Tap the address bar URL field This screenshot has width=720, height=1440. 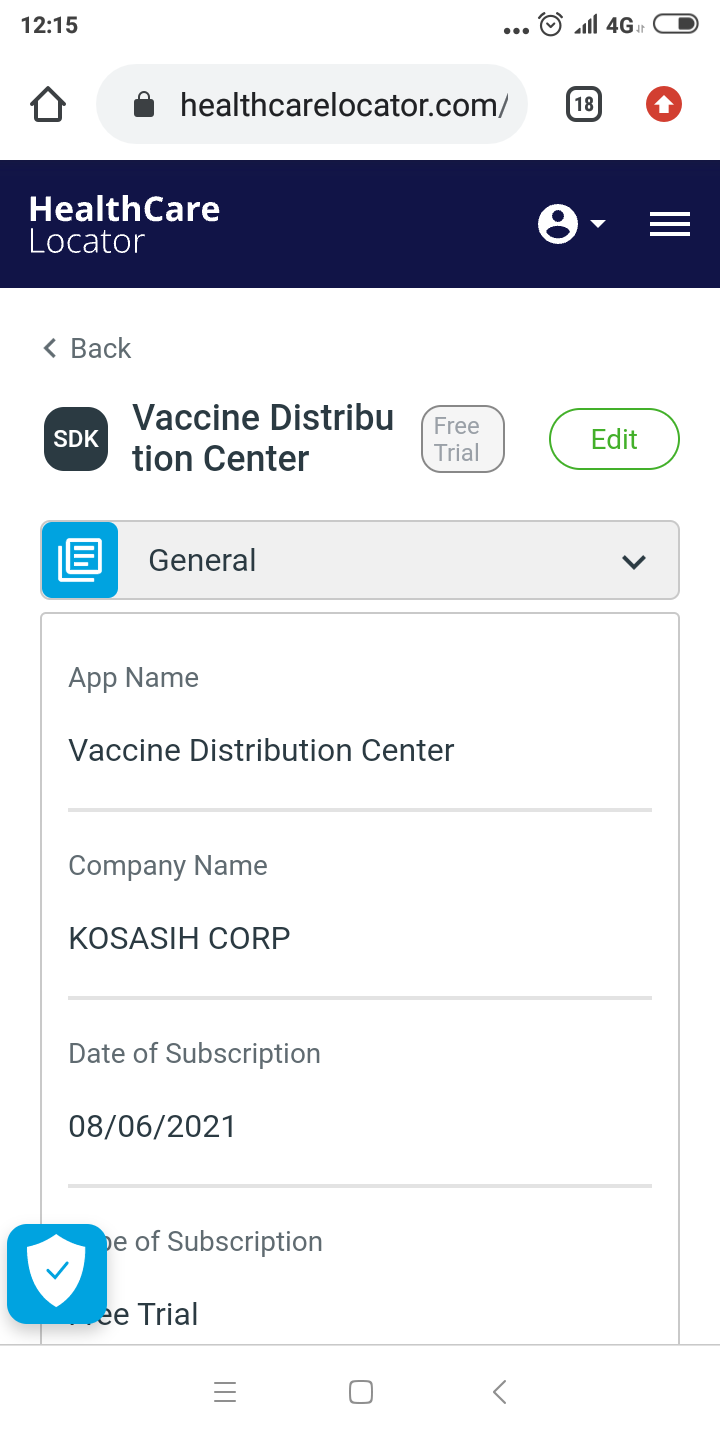(340, 104)
